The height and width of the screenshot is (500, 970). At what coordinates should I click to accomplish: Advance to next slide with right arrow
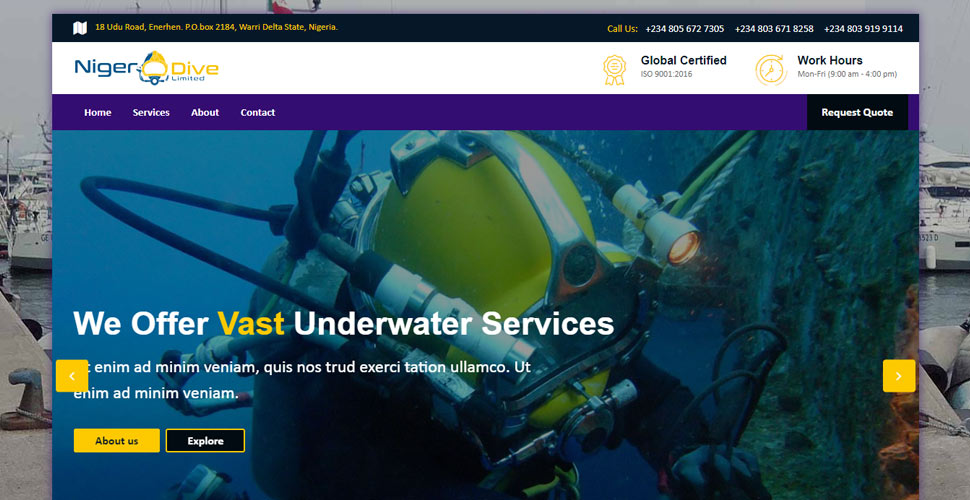click(x=899, y=376)
